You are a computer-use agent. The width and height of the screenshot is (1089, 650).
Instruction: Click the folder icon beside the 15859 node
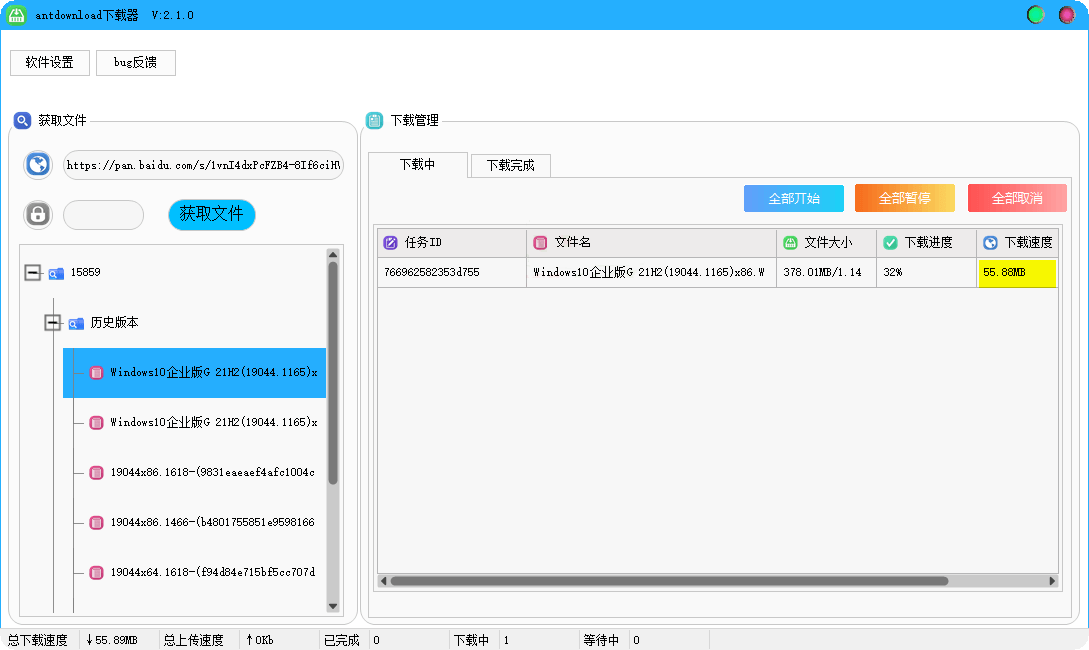pos(56,272)
